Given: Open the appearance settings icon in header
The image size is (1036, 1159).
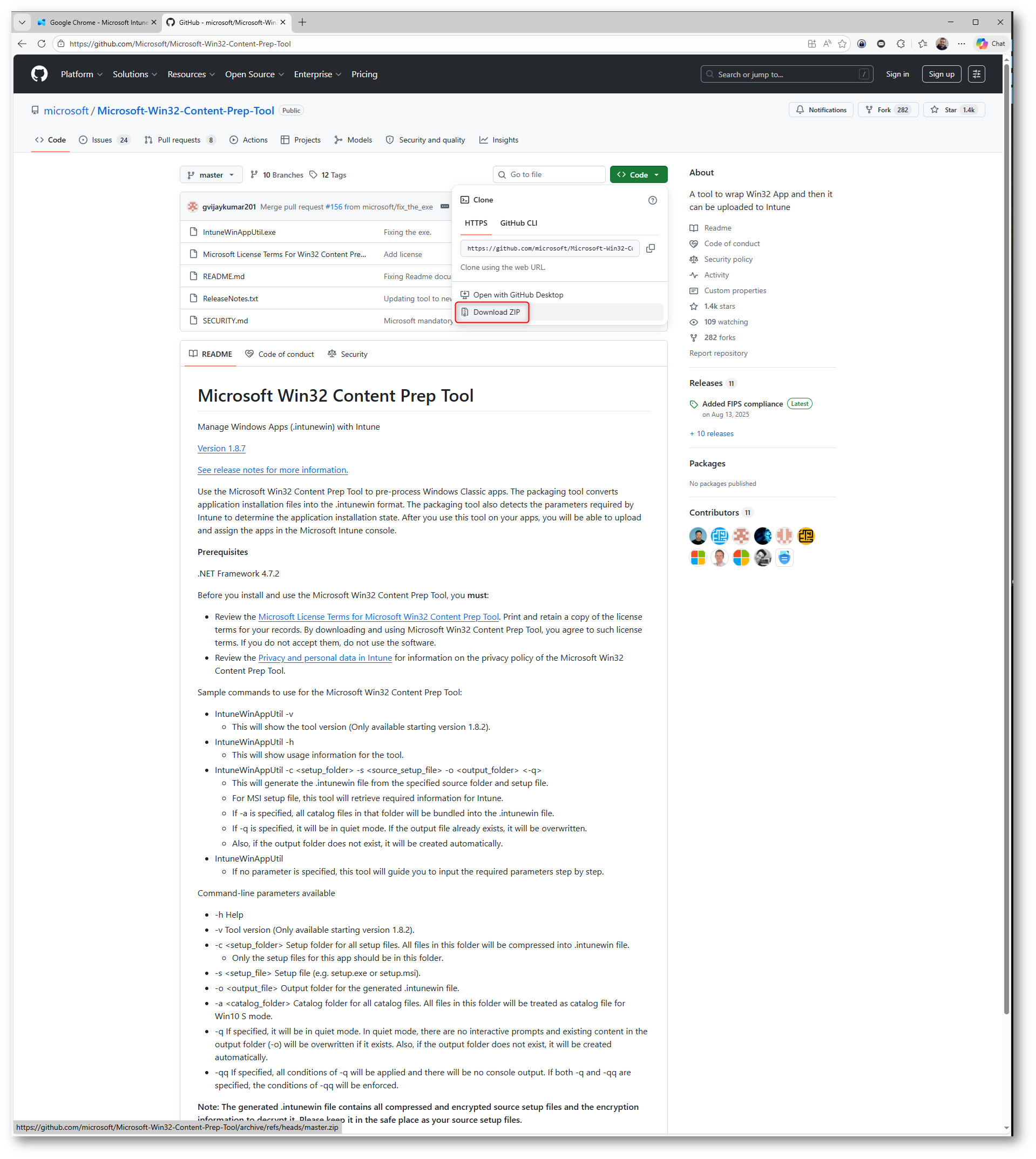Looking at the screenshot, I should click(x=976, y=74).
